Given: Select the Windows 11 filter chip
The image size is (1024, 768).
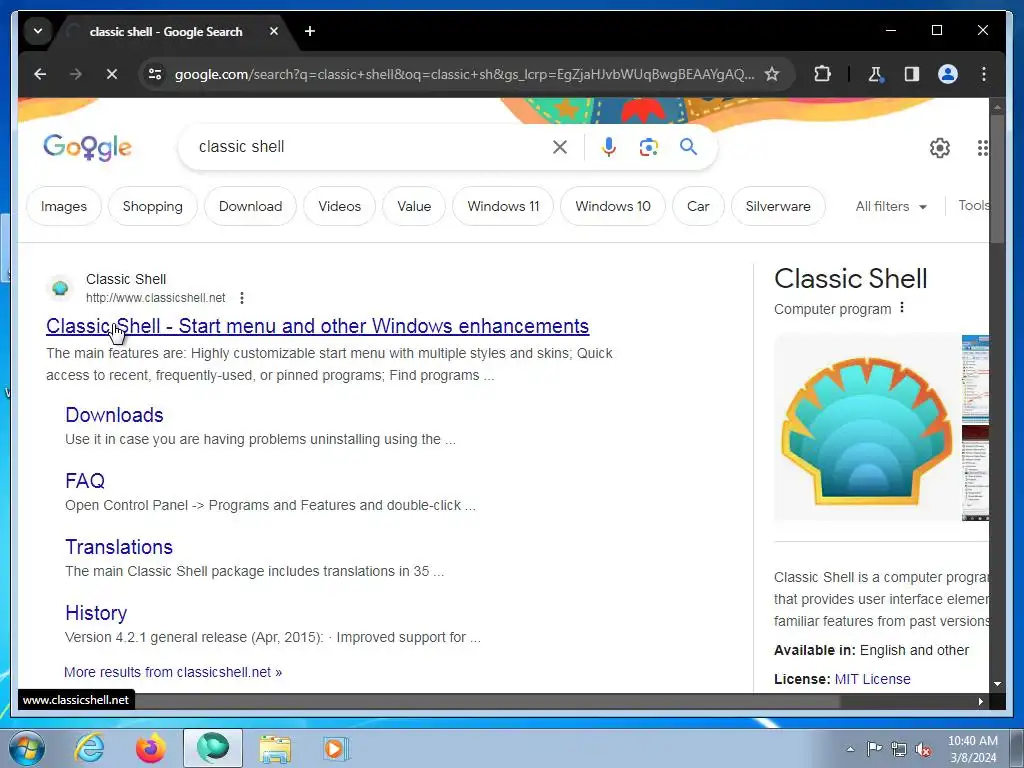Looking at the screenshot, I should point(503,206).
